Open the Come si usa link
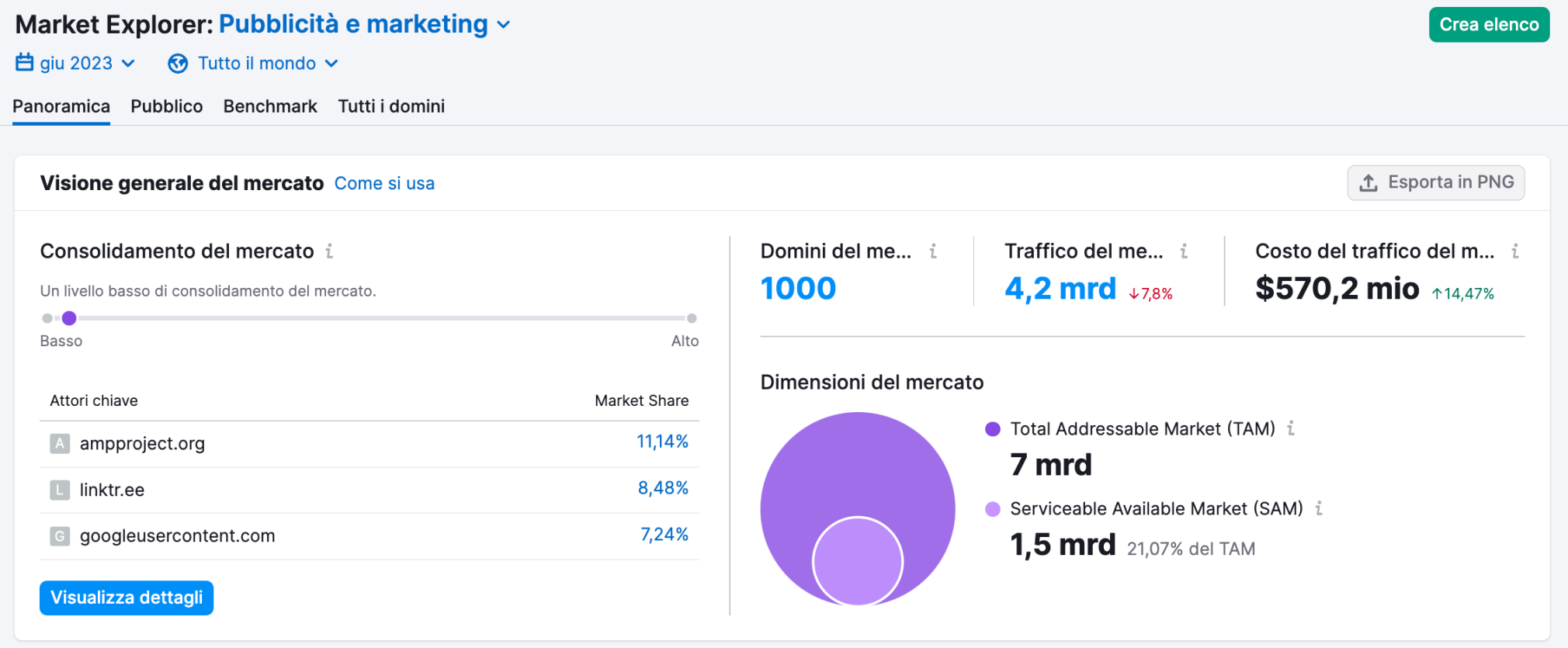The width and height of the screenshot is (1568, 648). [x=384, y=183]
